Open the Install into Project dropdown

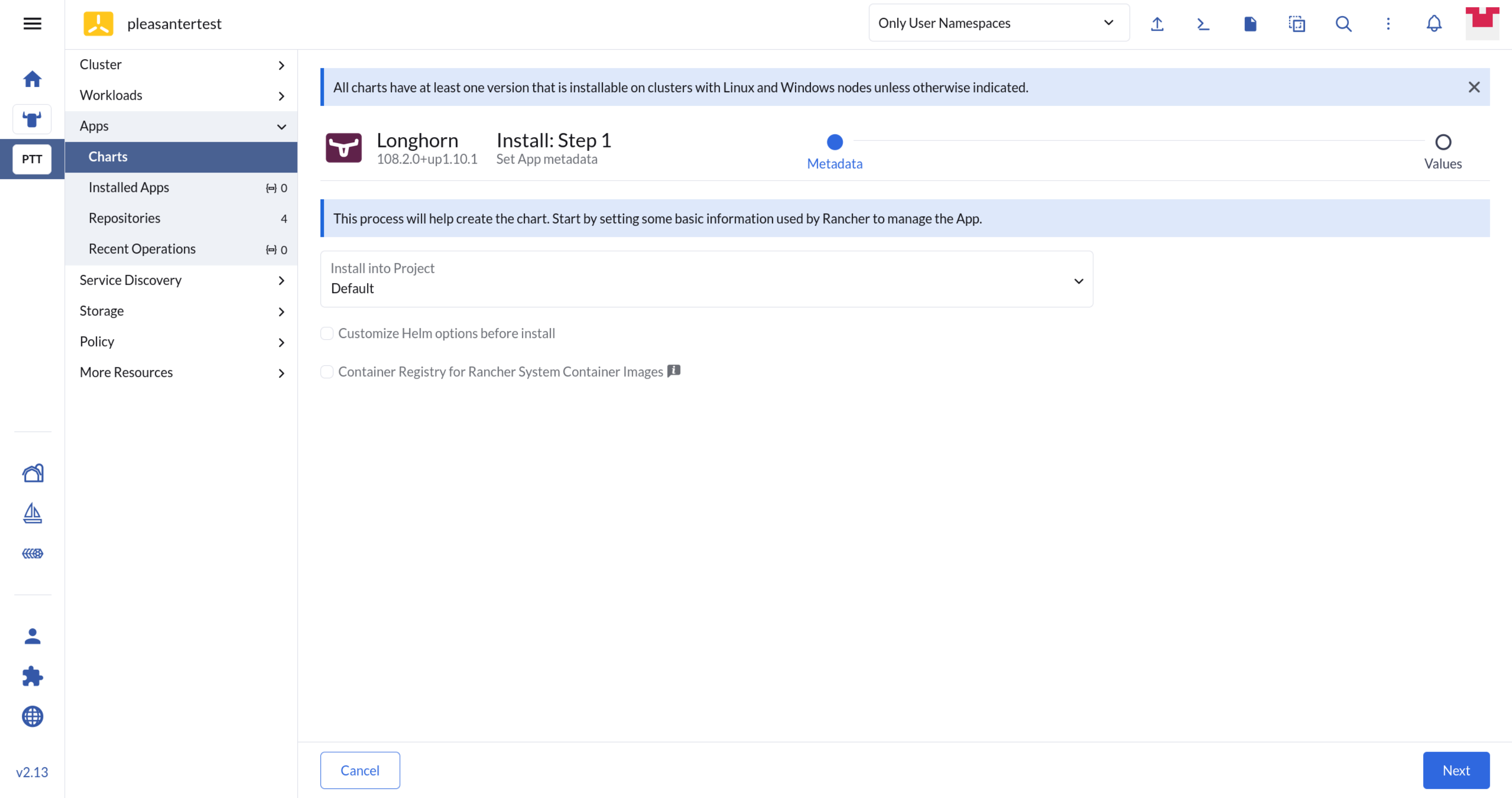(706, 279)
